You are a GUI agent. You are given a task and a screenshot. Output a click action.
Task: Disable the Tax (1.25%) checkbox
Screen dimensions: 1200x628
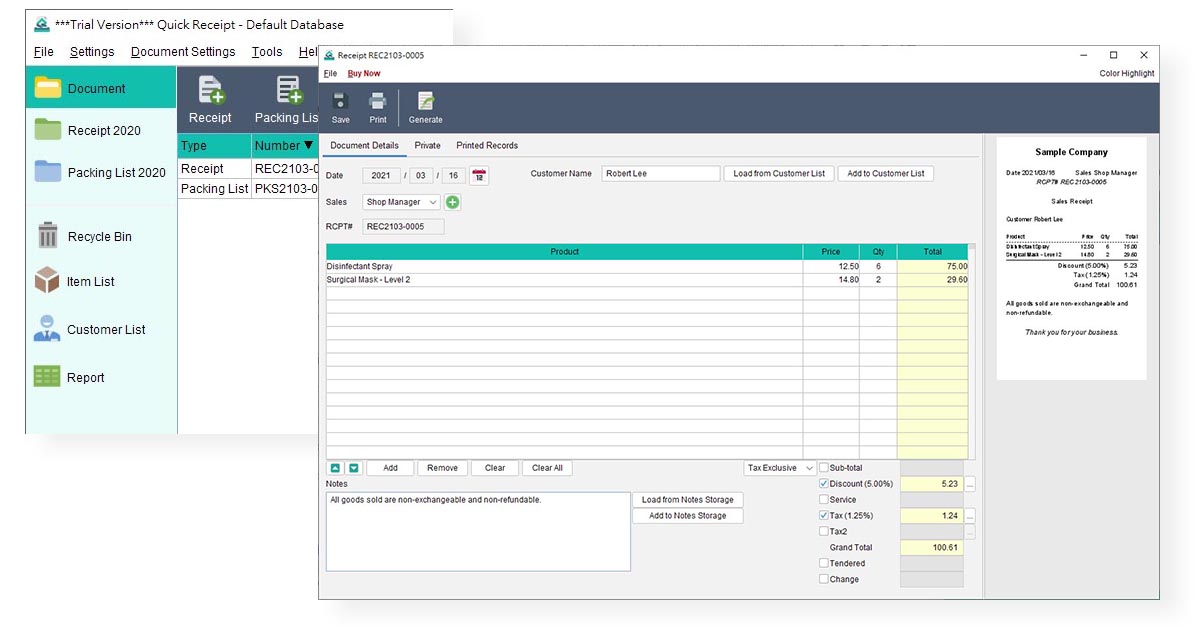click(824, 515)
